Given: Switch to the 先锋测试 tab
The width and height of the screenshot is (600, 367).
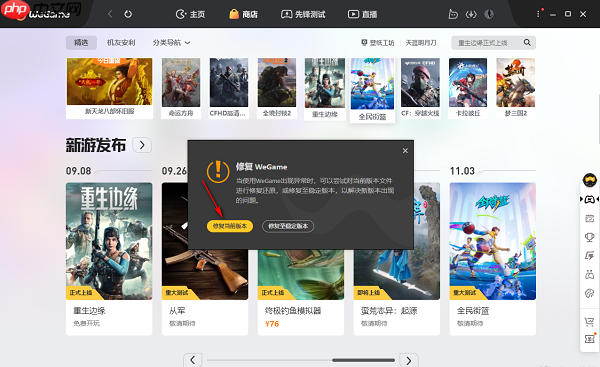Looking at the screenshot, I should click(303, 15).
